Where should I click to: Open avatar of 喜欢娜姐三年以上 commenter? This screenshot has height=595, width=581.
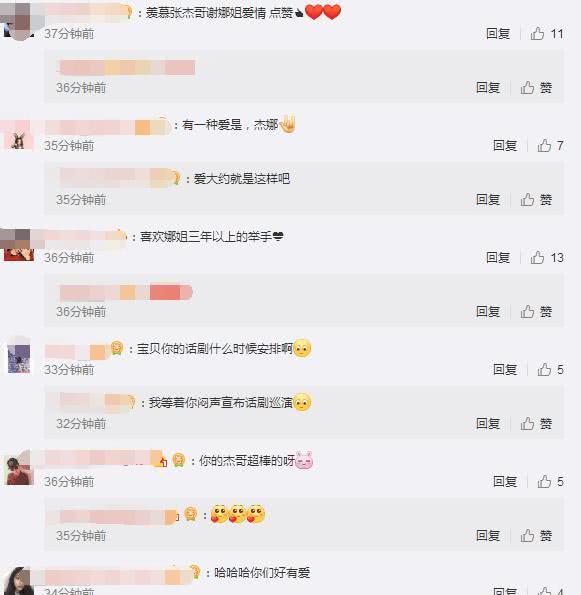(x=18, y=247)
